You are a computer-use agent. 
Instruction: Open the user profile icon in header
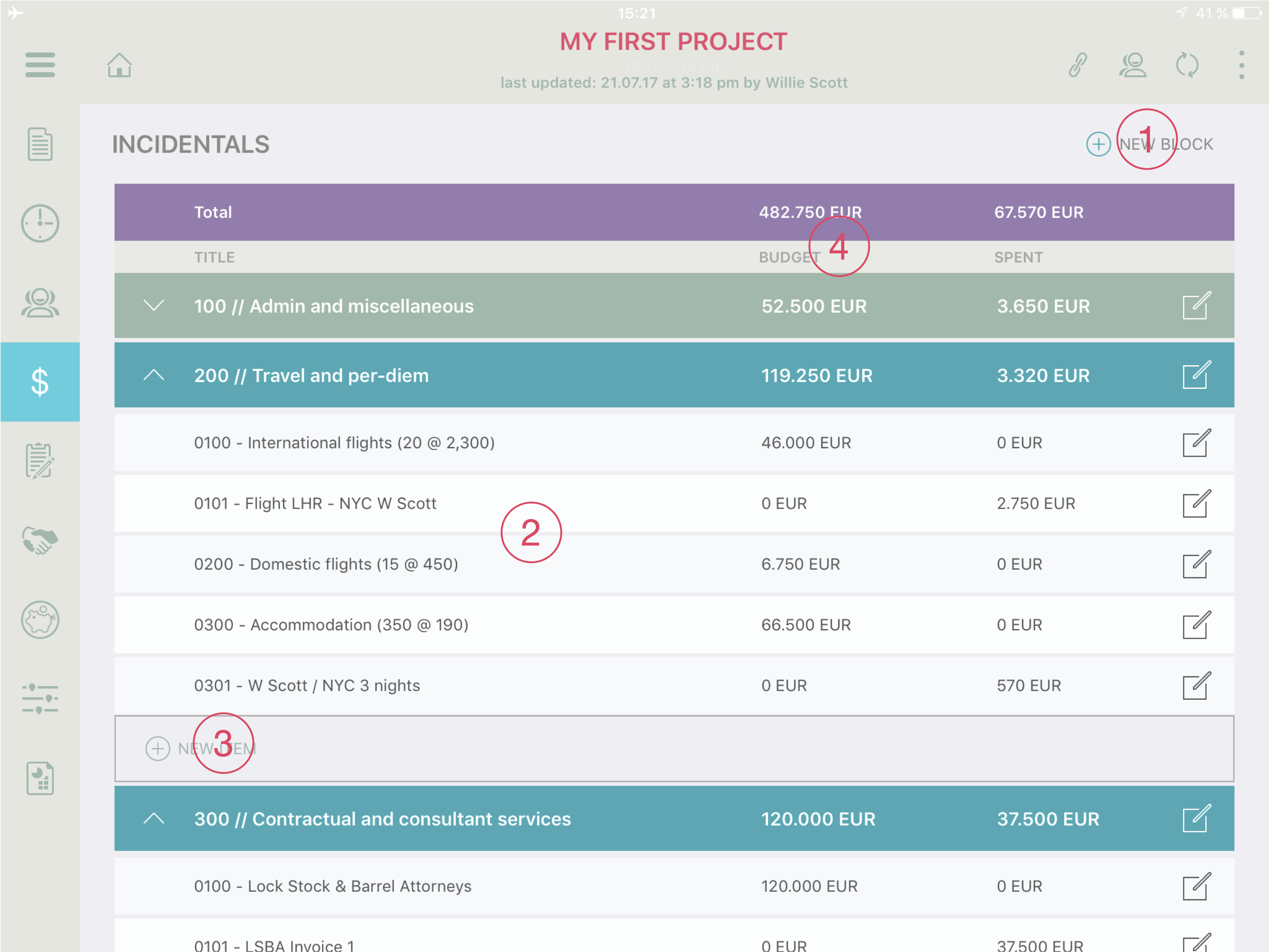coord(1133,65)
